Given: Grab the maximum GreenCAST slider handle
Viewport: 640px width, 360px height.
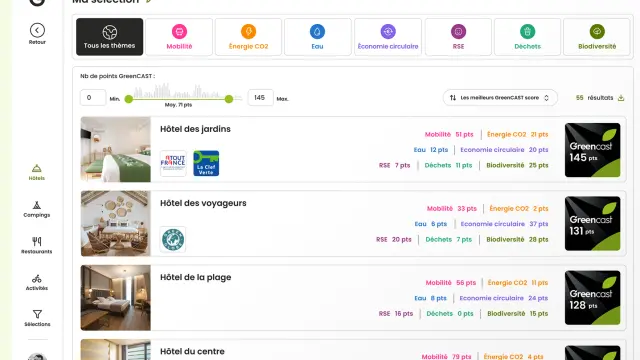Looking at the screenshot, I should click(229, 99).
